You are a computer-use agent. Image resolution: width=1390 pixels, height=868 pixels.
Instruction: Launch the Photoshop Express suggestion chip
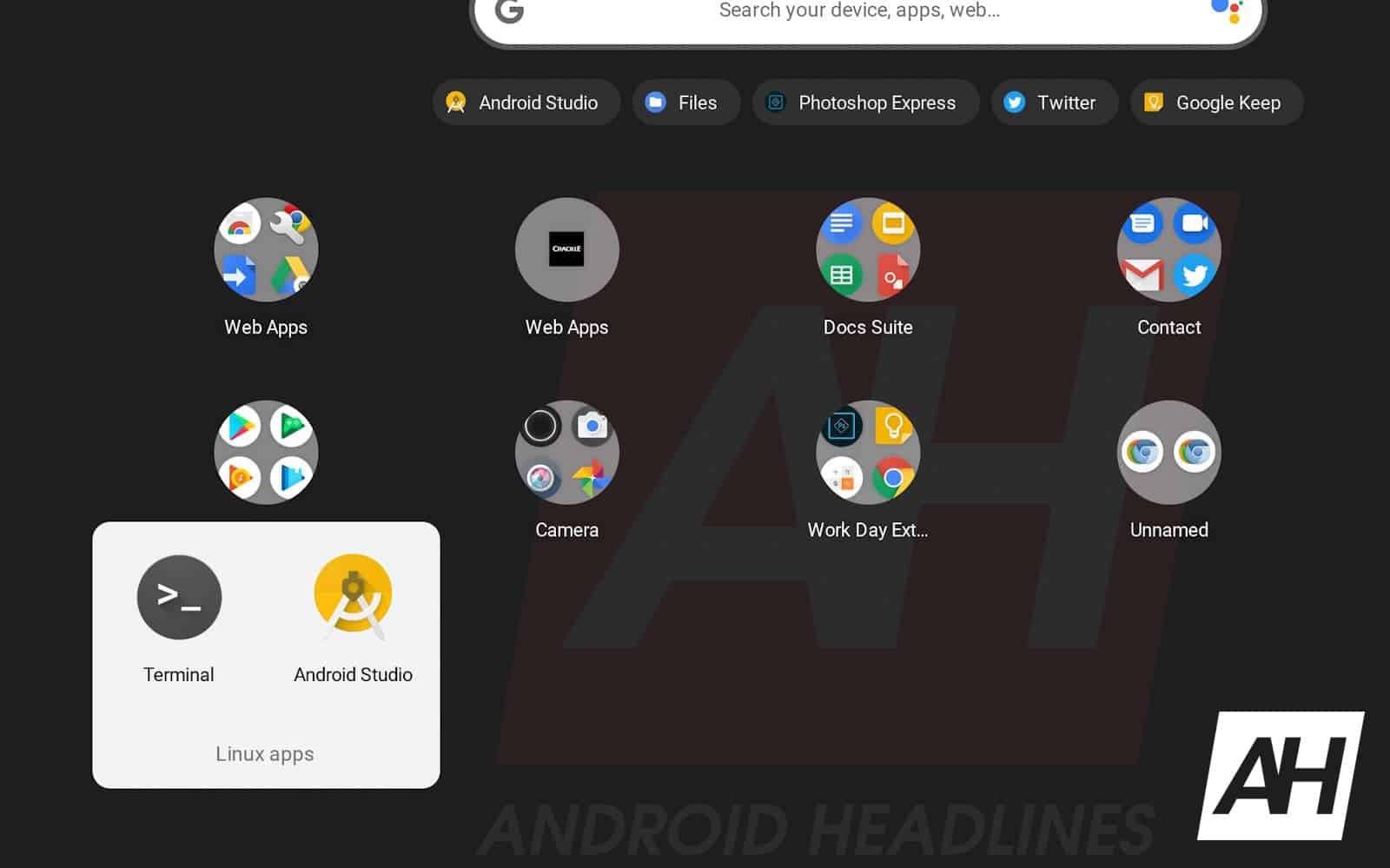tap(865, 103)
